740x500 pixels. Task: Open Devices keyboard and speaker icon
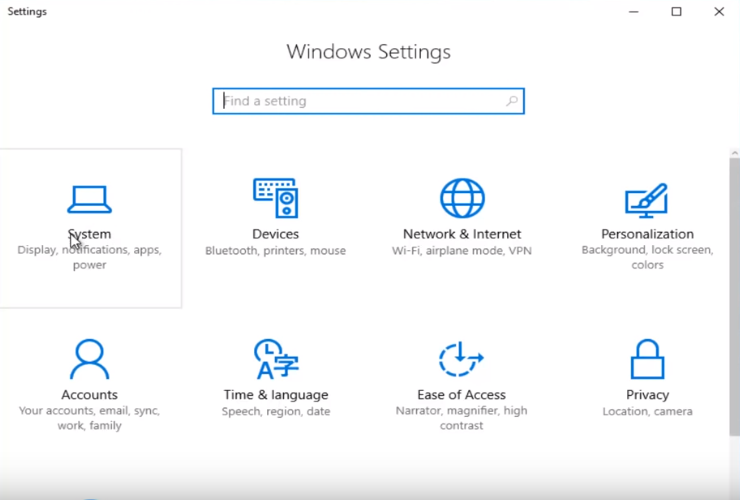point(276,198)
